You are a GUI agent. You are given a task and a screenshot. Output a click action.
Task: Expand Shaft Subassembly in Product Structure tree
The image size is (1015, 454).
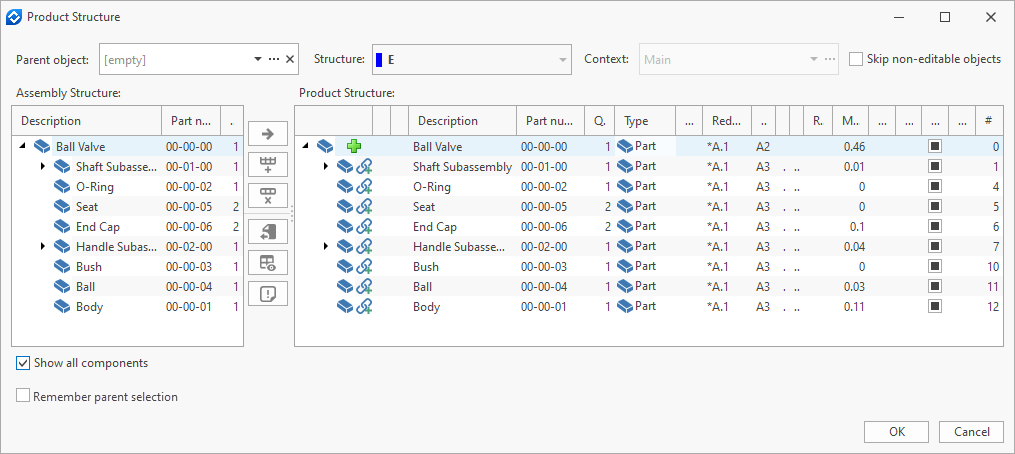point(326,166)
